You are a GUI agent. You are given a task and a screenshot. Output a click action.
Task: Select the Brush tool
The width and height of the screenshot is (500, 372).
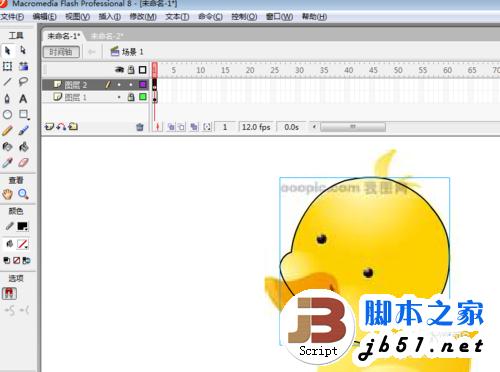click(23, 131)
